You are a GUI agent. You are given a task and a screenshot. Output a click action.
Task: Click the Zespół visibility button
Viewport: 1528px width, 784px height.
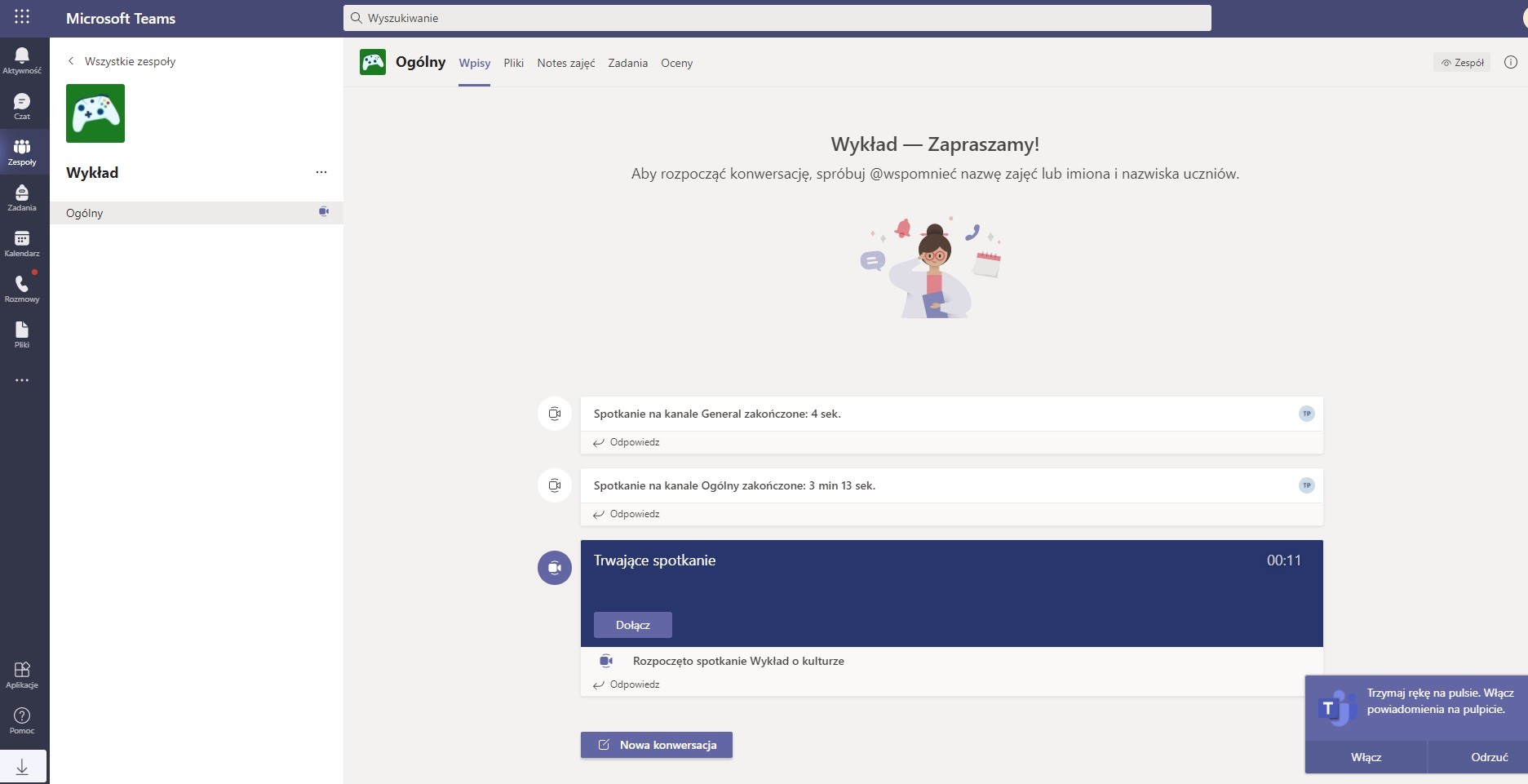(1462, 62)
